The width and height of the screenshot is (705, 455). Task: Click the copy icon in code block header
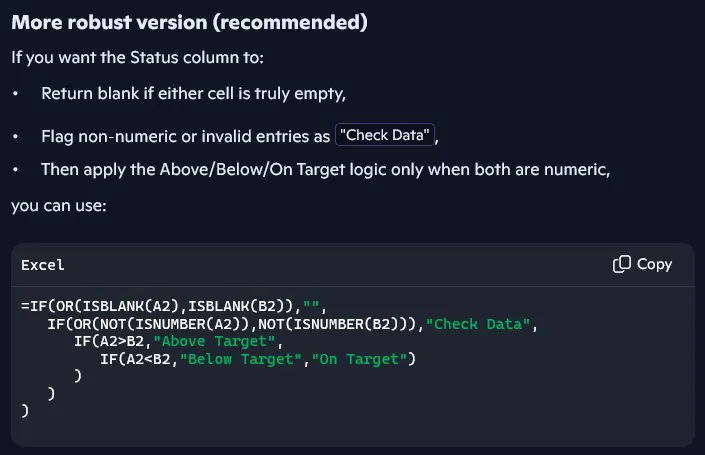click(621, 265)
